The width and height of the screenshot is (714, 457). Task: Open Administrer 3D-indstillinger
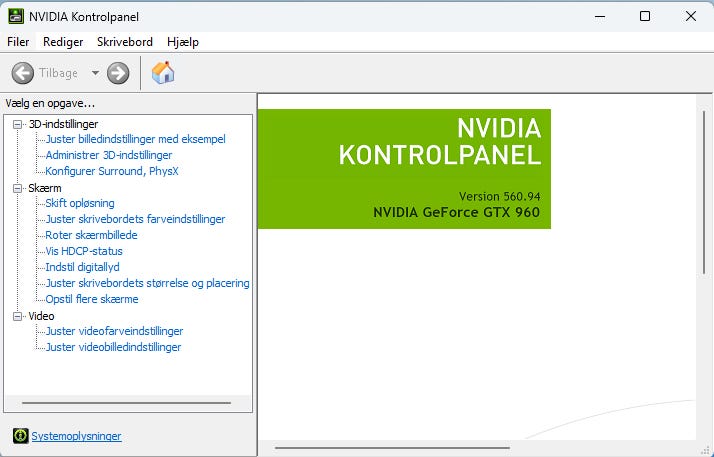coord(109,155)
